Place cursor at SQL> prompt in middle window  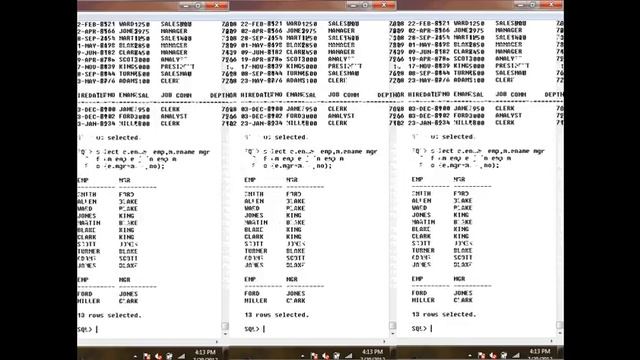click(255, 329)
